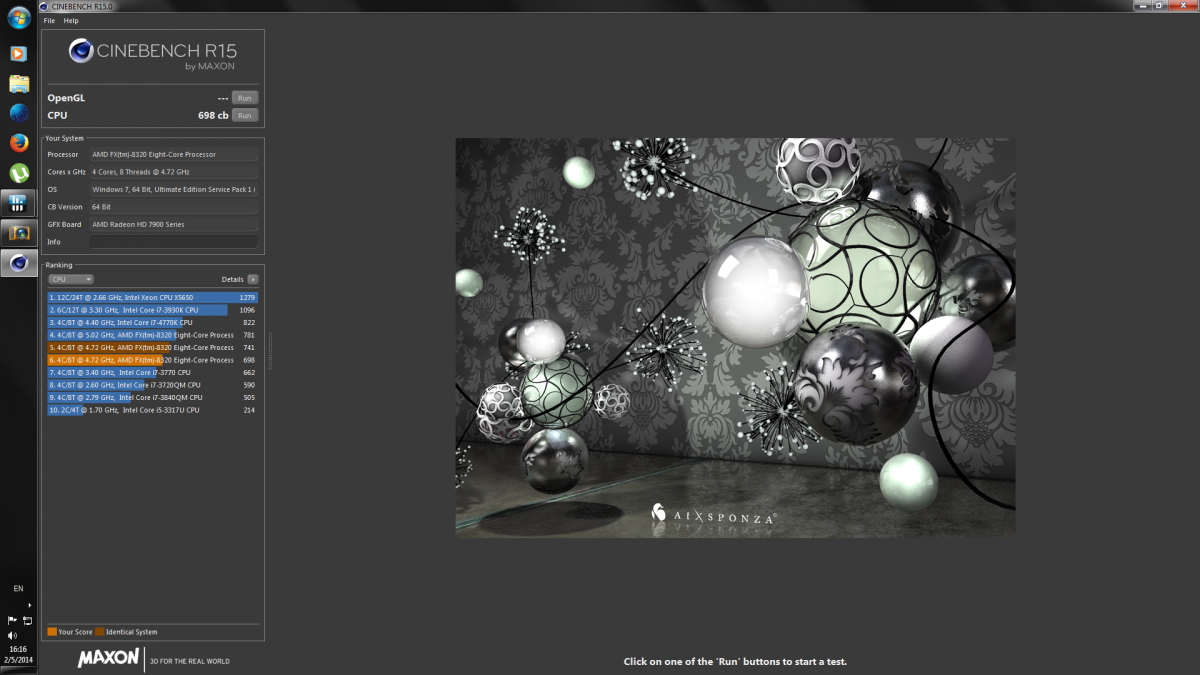Launch Windows Media Player from taskbar
This screenshot has width=1200, height=675.
pyautogui.click(x=19, y=54)
